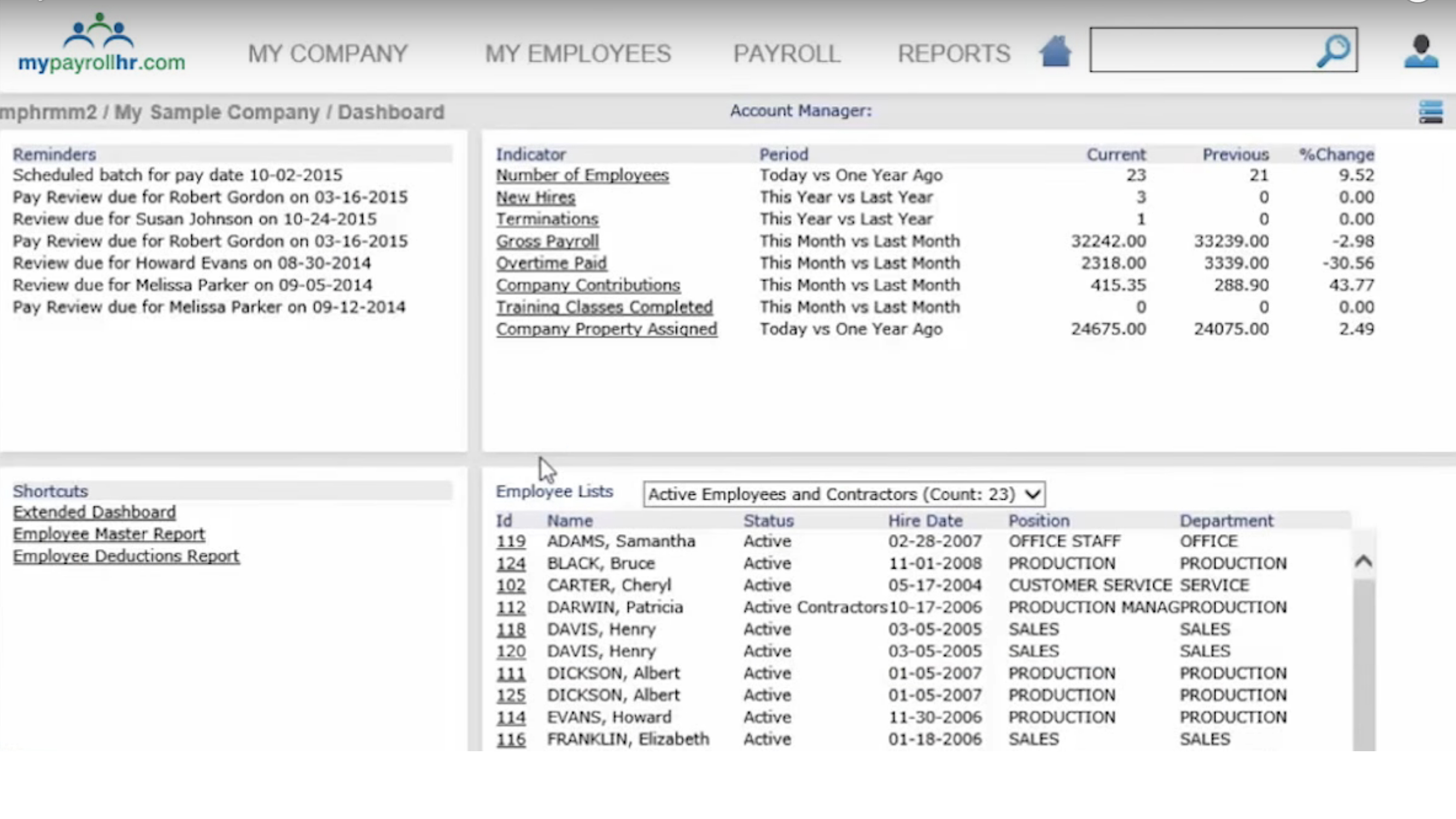Open Company Property Assigned indicator
The height and width of the screenshot is (819, 1456).
point(606,330)
